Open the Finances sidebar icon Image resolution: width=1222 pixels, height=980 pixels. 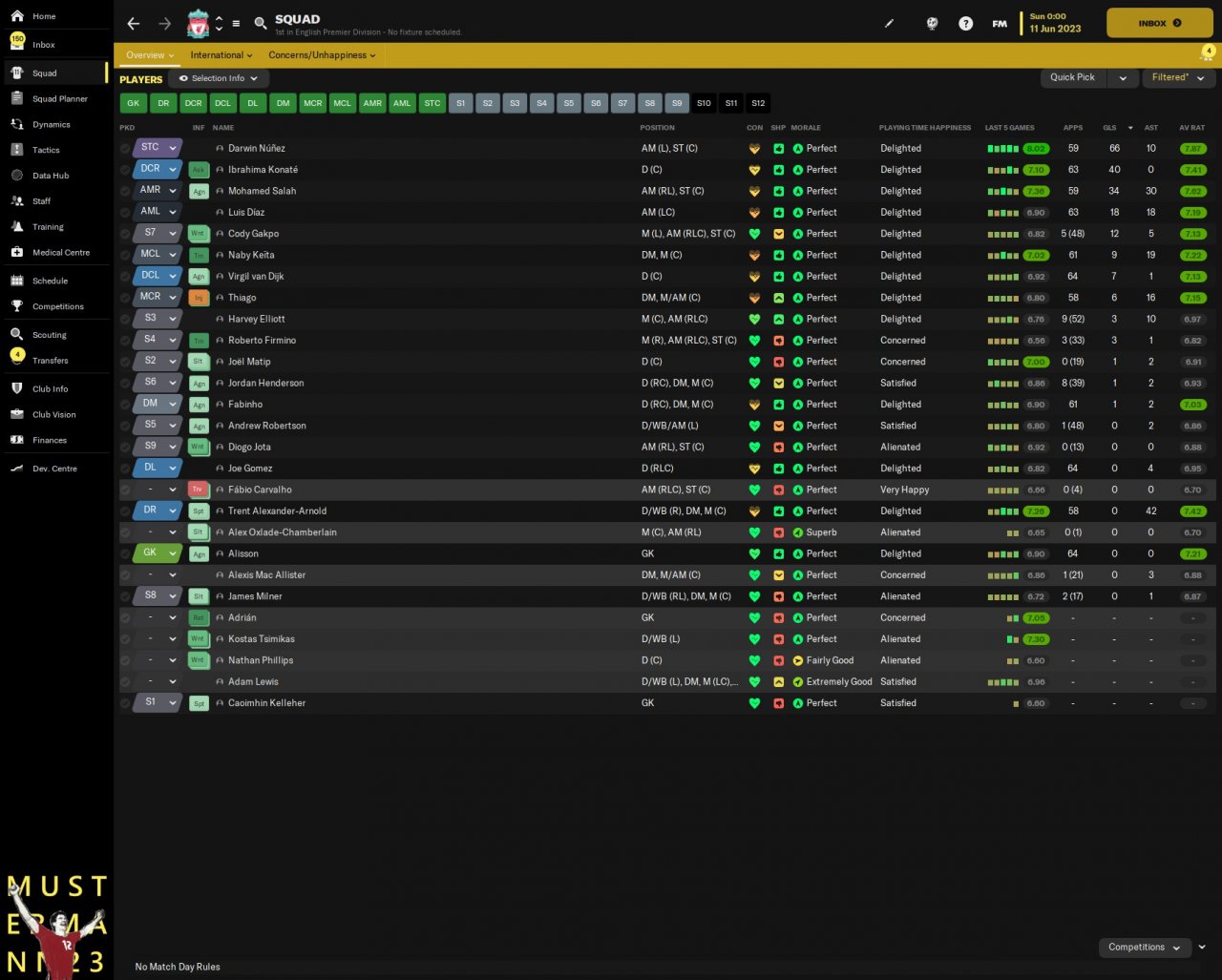17,440
